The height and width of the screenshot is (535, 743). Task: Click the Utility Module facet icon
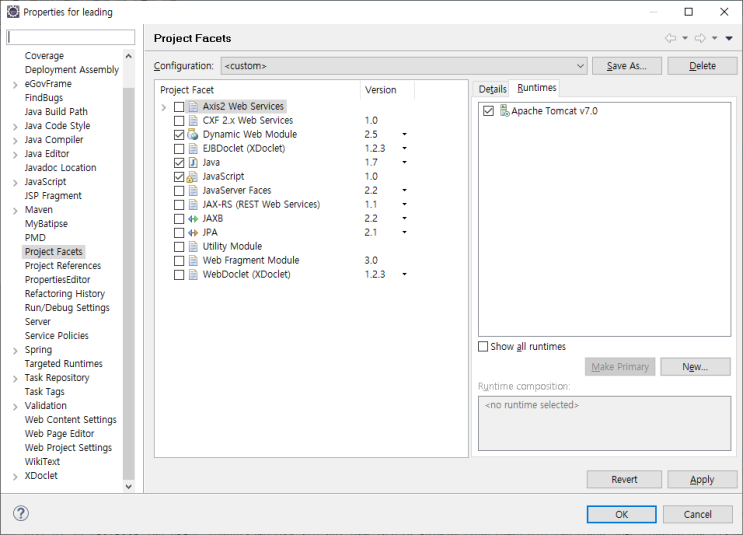(193, 246)
